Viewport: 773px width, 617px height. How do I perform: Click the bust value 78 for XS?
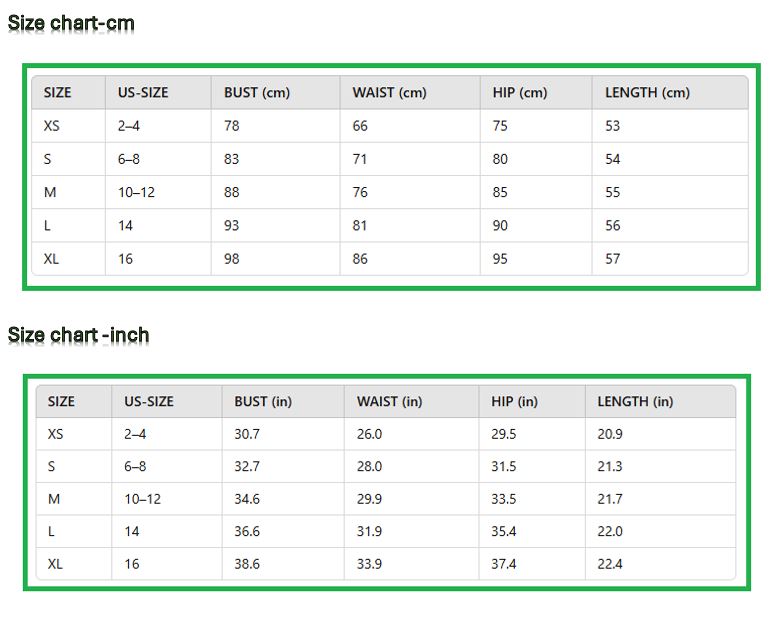[232, 126]
